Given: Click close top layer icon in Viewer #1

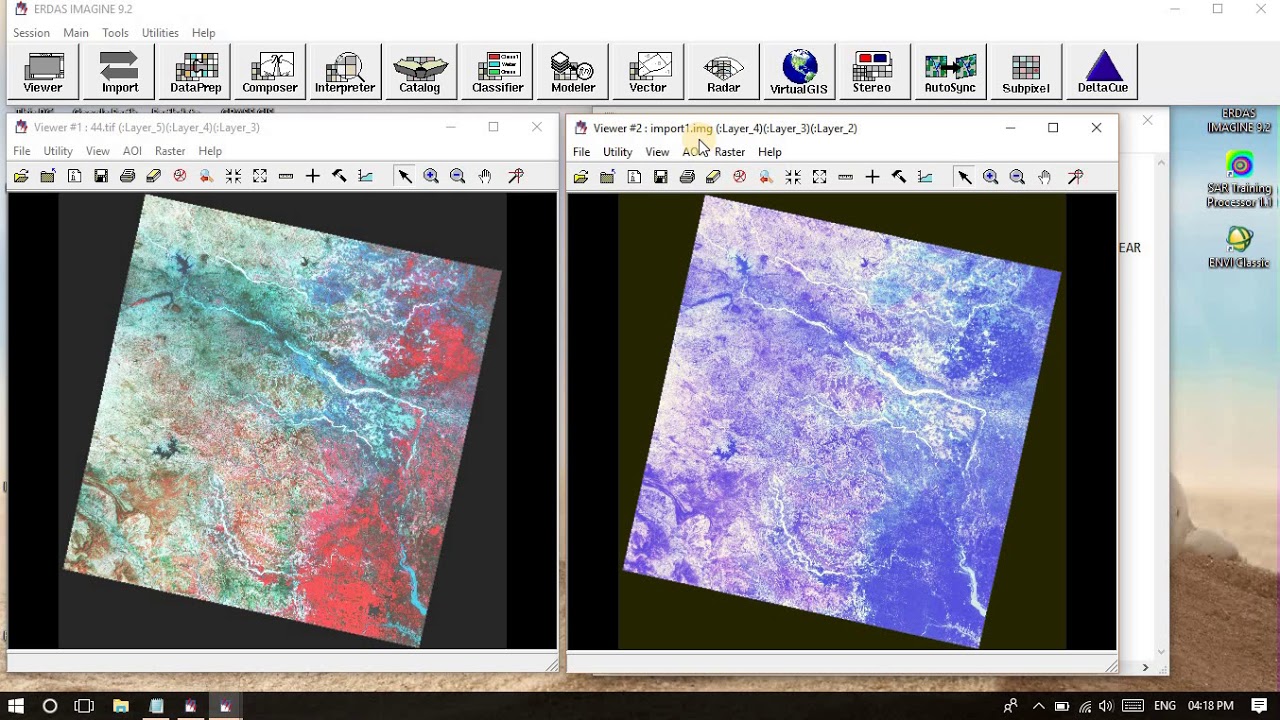Looking at the screenshot, I should click(x=48, y=176).
